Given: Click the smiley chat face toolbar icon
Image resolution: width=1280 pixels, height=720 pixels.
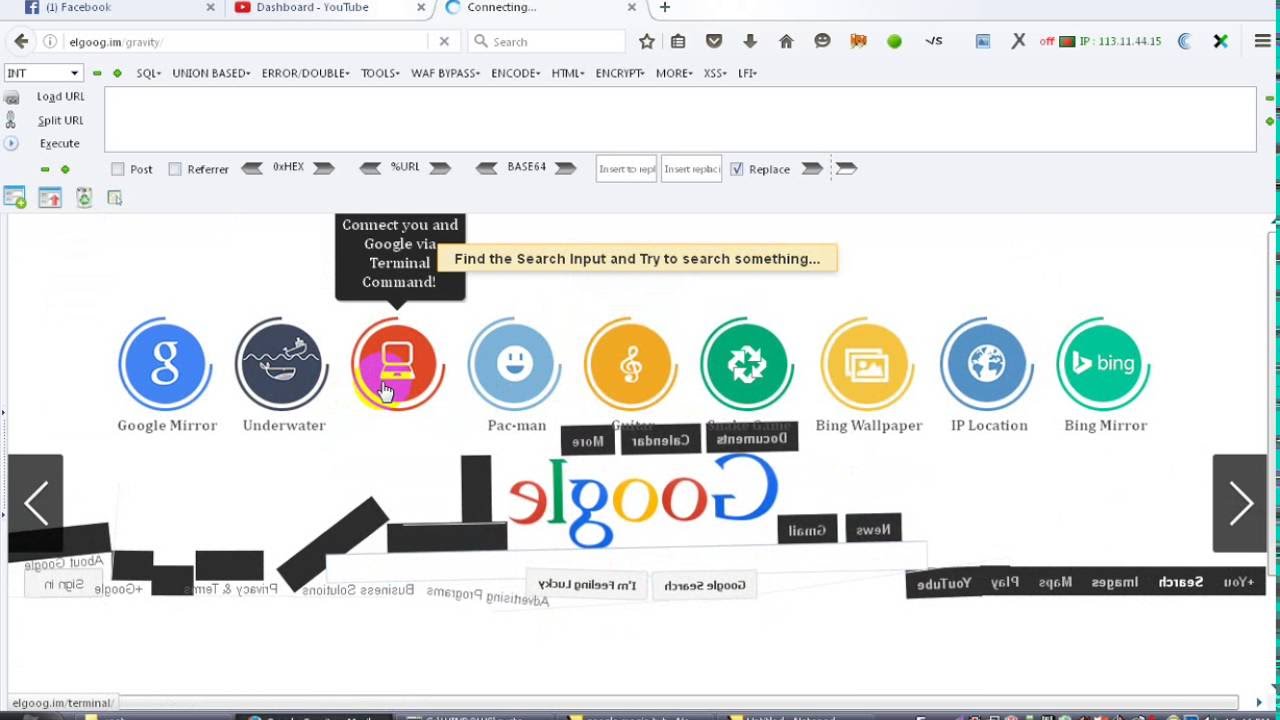Looking at the screenshot, I should pos(822,41).
